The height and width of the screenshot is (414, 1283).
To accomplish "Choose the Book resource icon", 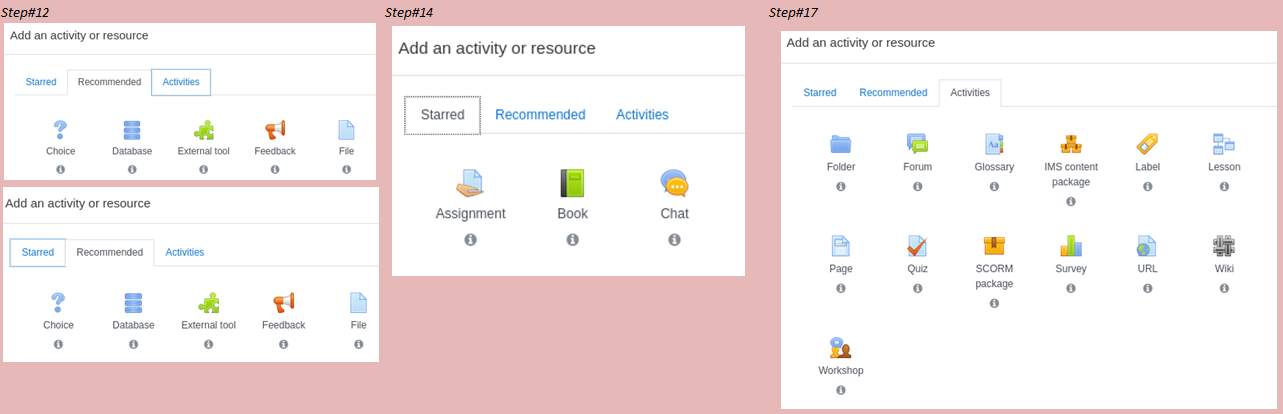I will click(x=572, y=183).
